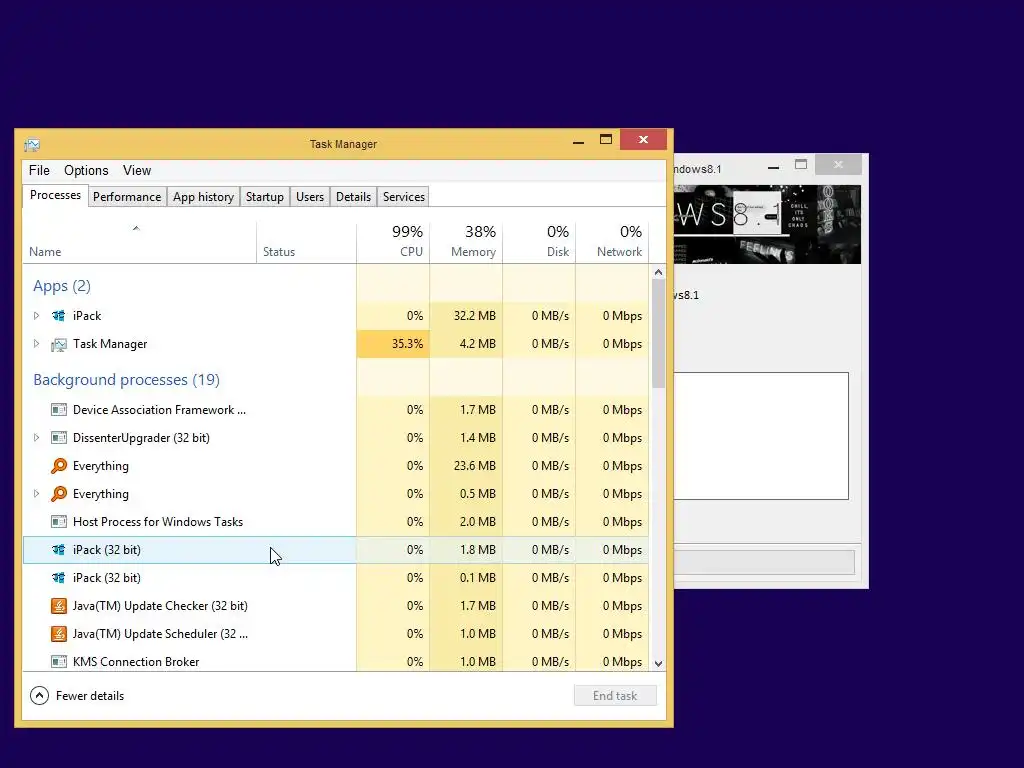Click the highlighted iPack (32 bit) 1.8 MB icon

point(59,550)
